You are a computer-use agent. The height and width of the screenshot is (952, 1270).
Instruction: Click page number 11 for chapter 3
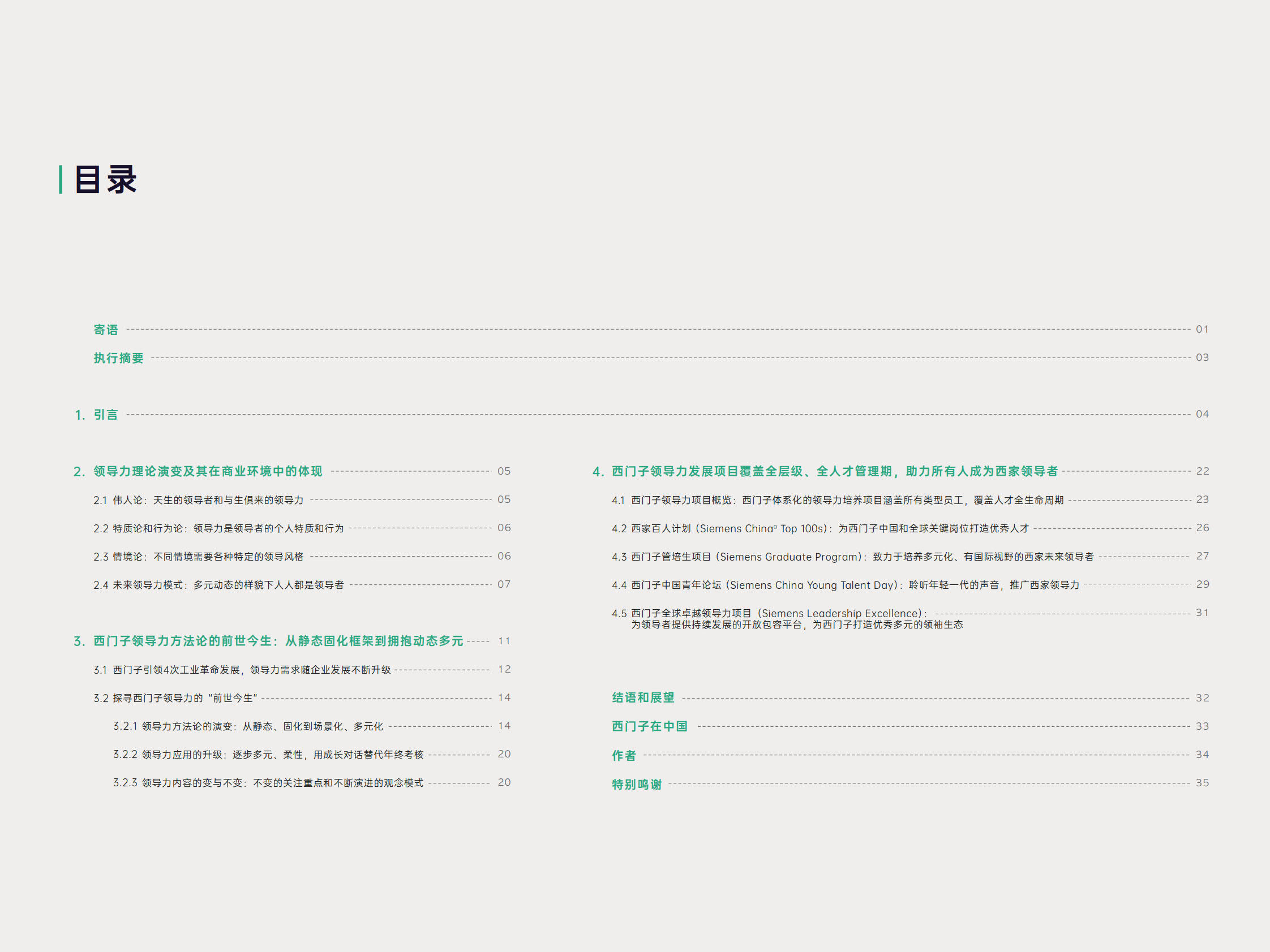point(504,641)
